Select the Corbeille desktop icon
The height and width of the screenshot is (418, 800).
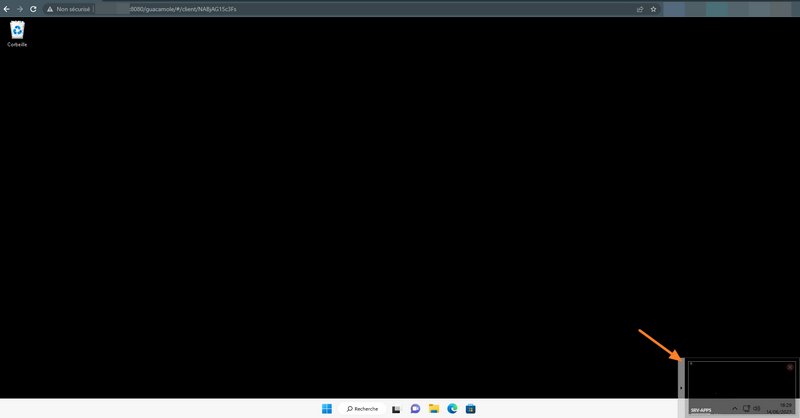pyautogui.click(x=17, y=34)
